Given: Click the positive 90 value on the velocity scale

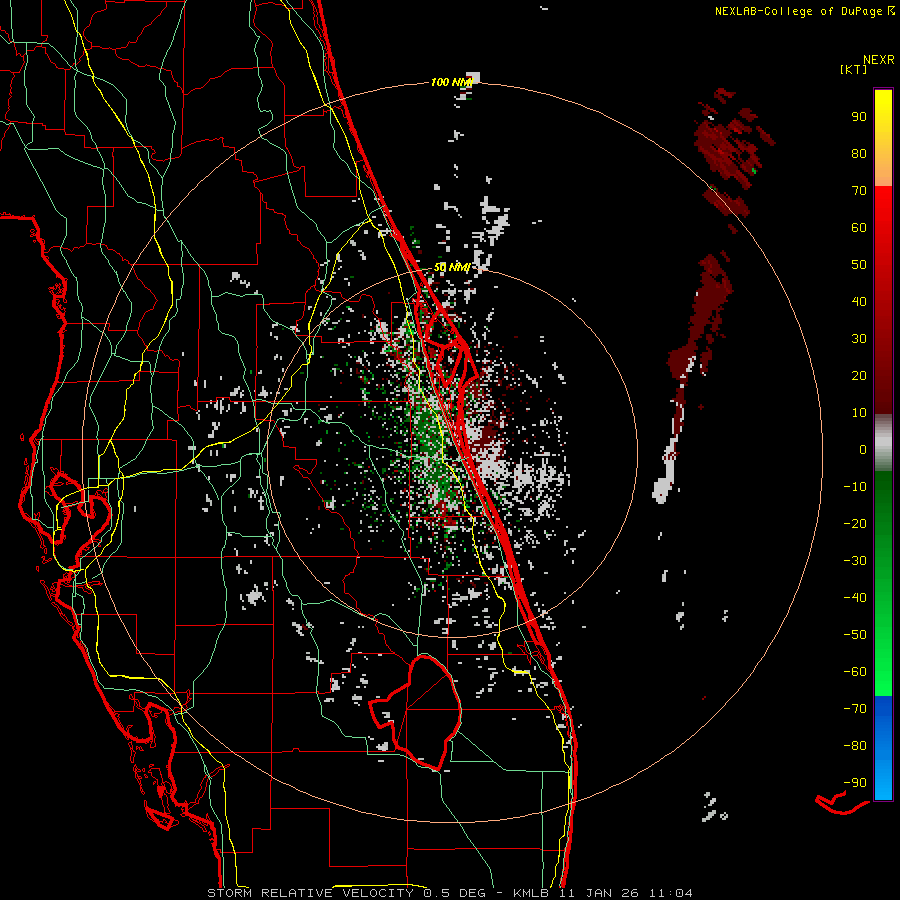Looking at the screenshot, I should (x=859, y=117).
